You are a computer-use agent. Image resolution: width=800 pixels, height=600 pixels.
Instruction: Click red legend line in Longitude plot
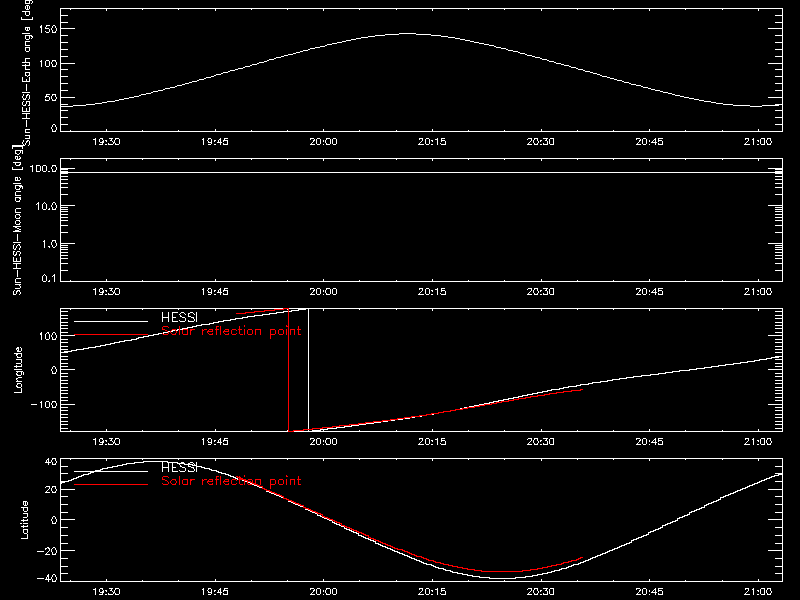pyautogui.click(x=111, y=335)
